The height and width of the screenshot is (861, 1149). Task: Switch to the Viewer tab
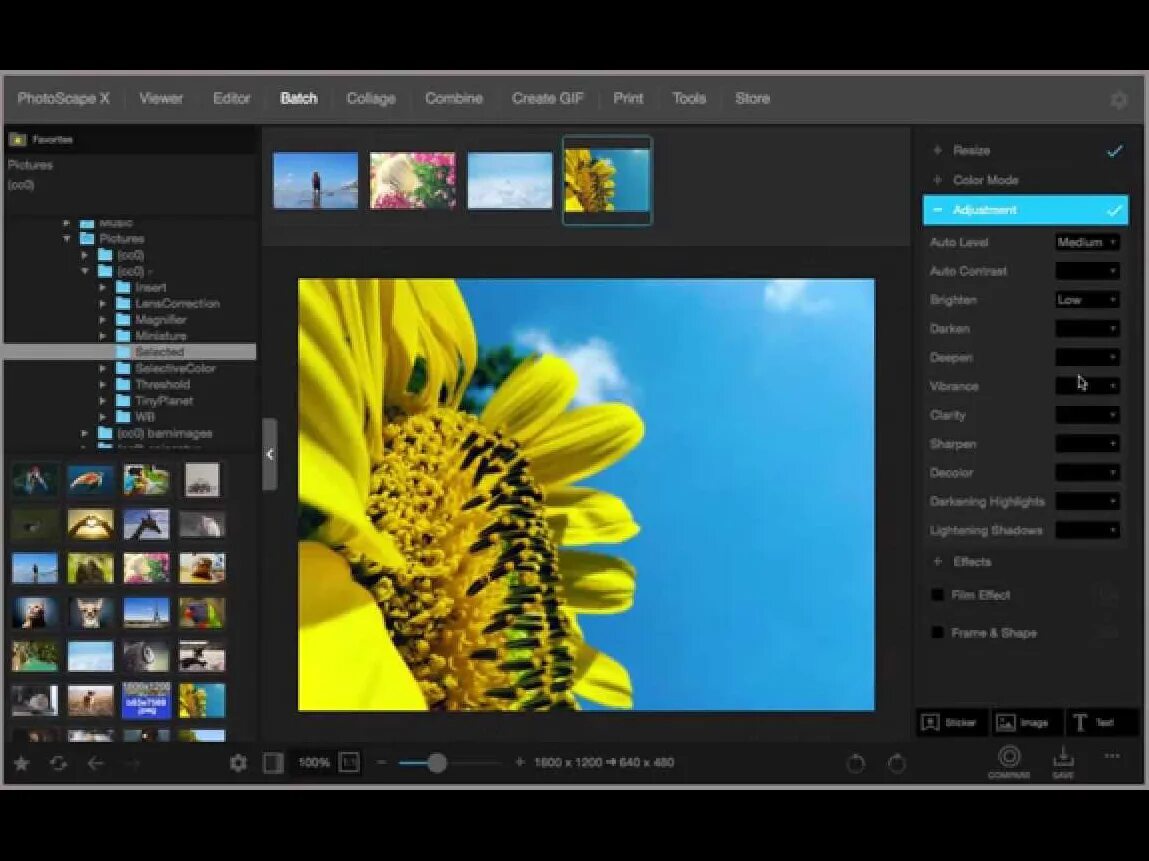161,98
